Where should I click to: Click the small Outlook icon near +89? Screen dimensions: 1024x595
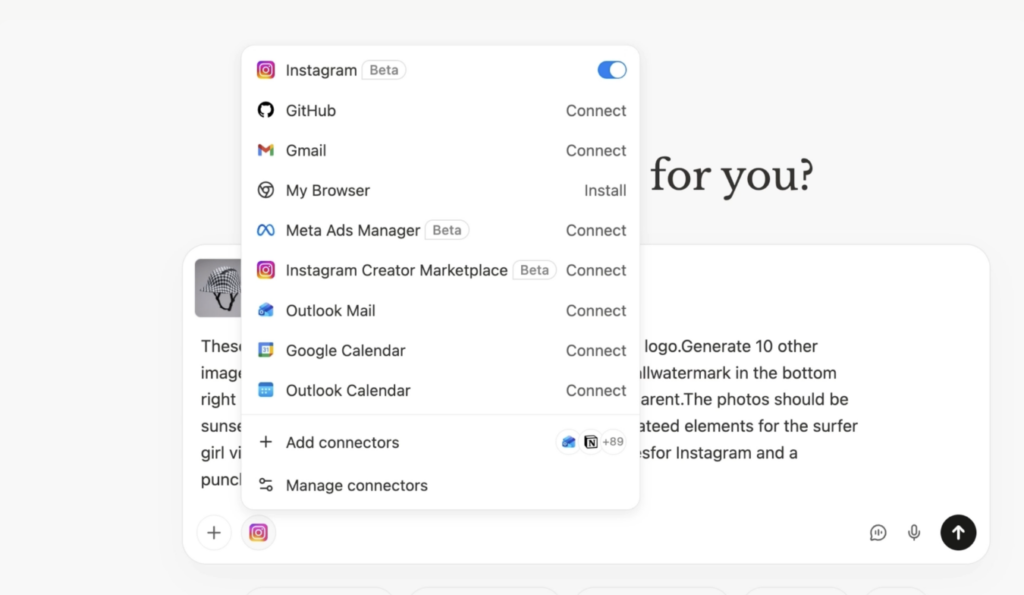point(569,442)
